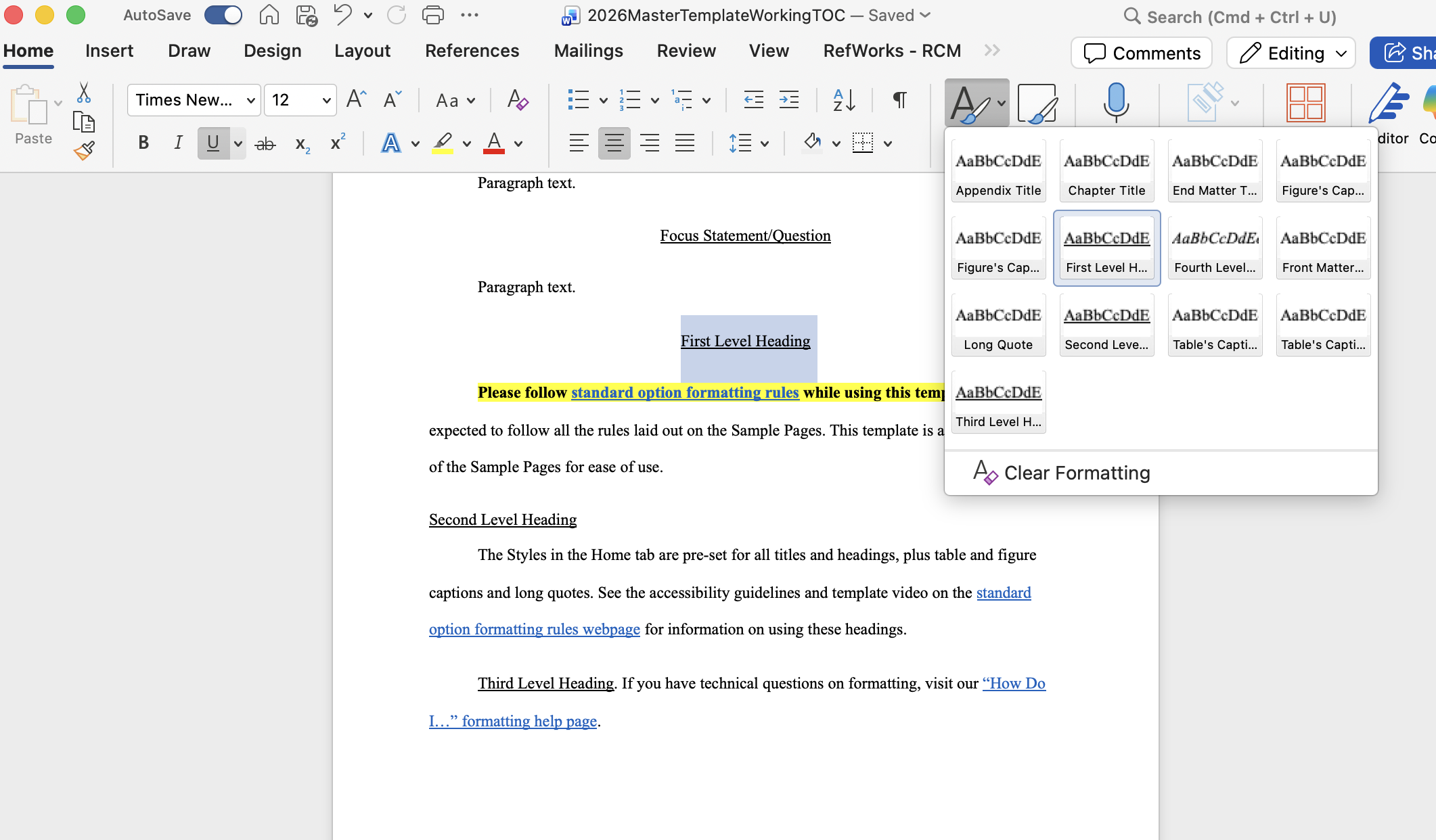The width and height of the screenshot is (1436, 840).
Task: Click the Print icon
Action: point(433,15)
